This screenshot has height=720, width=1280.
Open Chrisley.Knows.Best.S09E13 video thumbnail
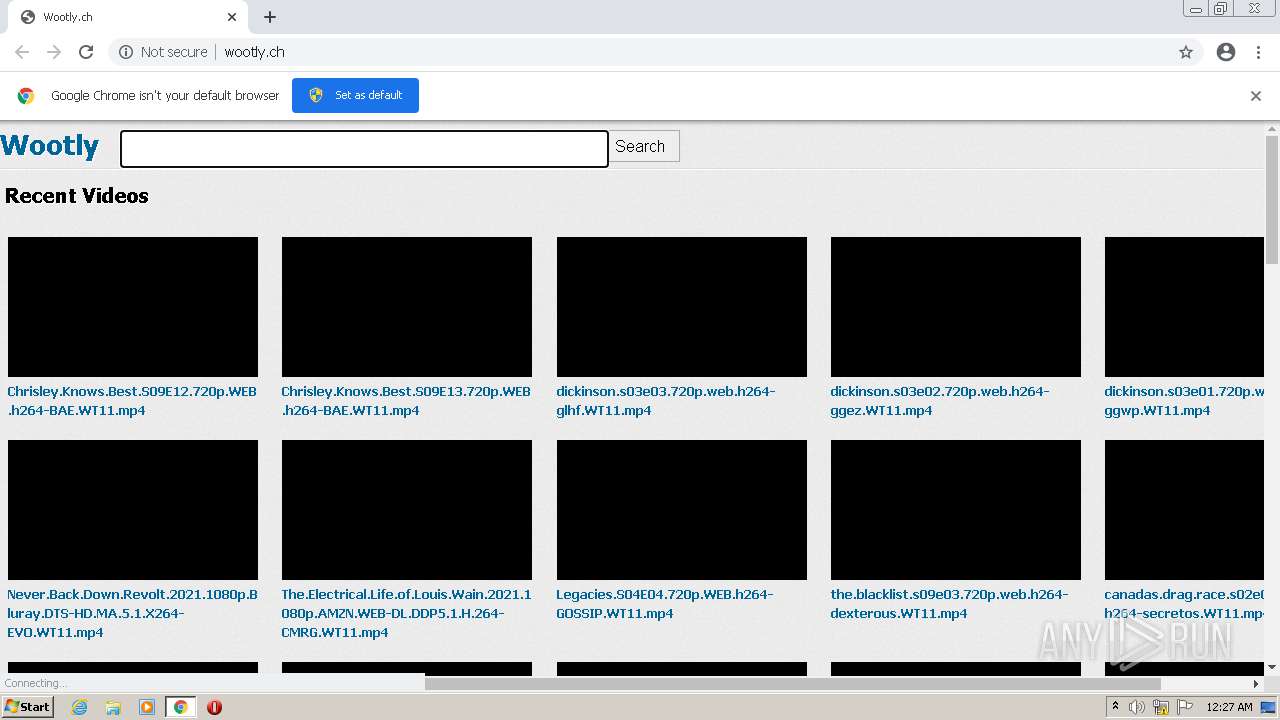click(407, 307)
